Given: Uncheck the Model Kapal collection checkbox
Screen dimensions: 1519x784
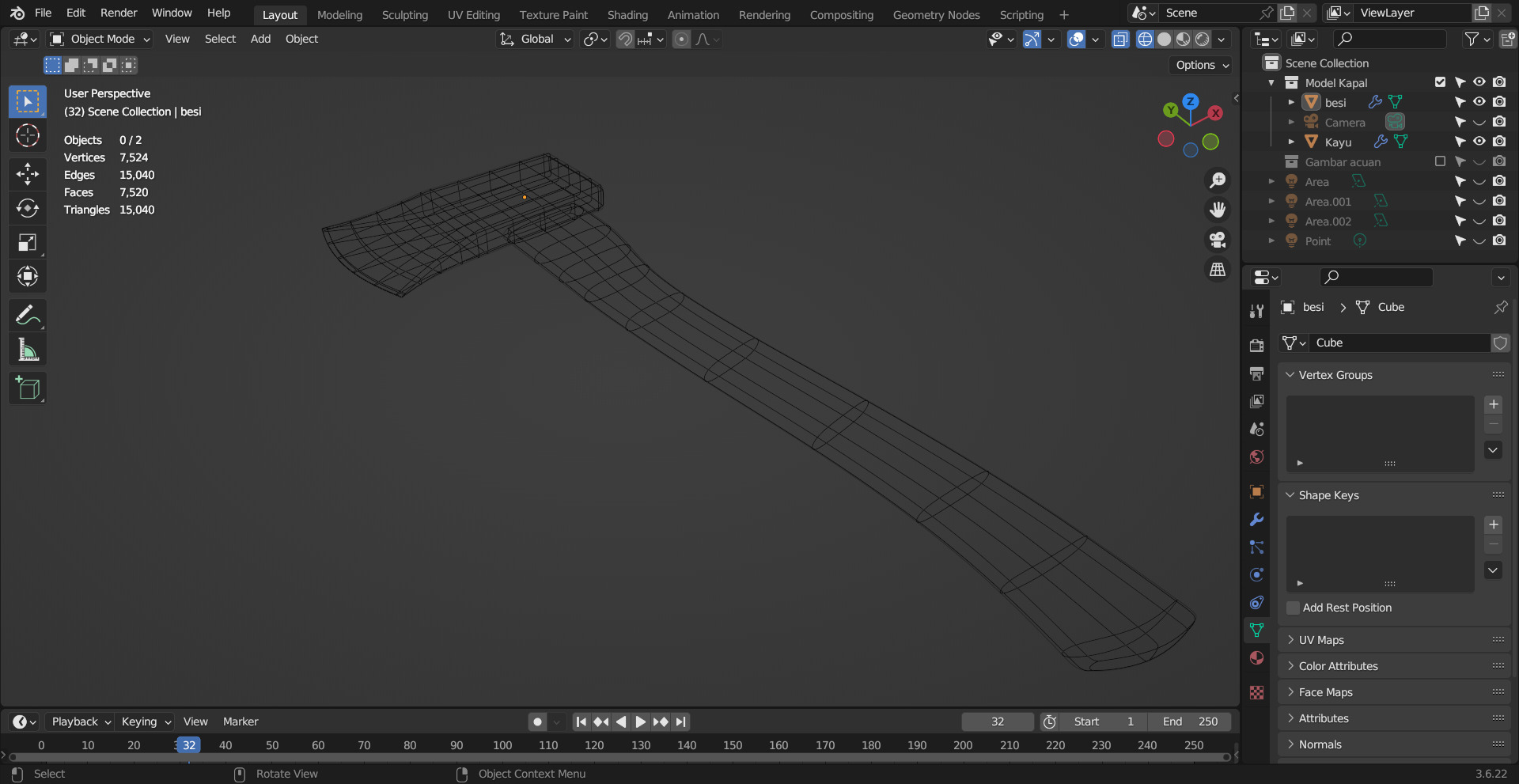Looking at the screenshot, I should [x=1440, y=82].
